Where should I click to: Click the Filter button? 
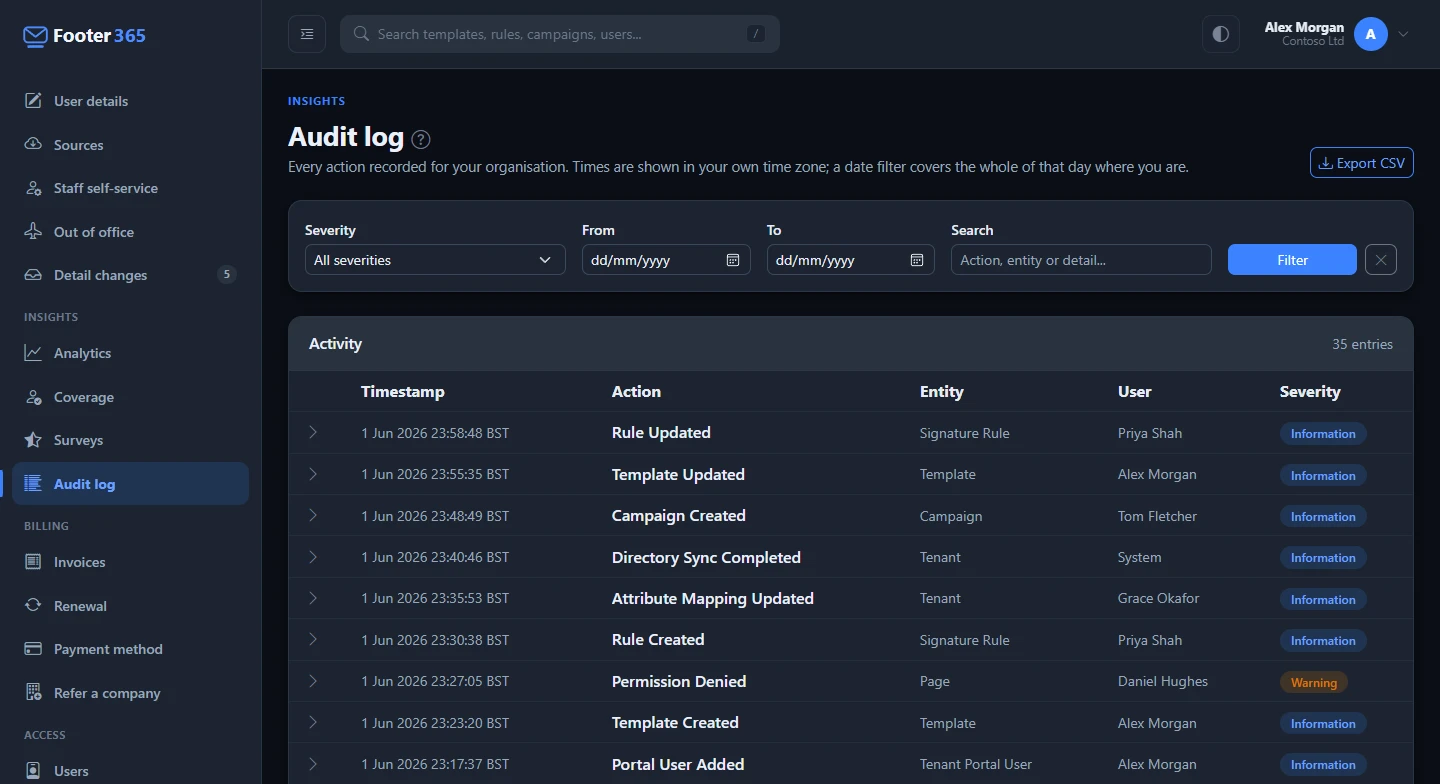click(x=1292, y=260)
